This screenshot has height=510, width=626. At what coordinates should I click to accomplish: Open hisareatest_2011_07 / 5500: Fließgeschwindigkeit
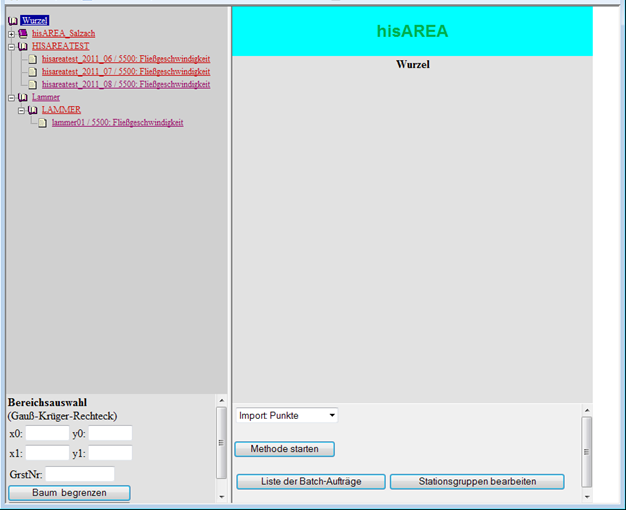126,71
